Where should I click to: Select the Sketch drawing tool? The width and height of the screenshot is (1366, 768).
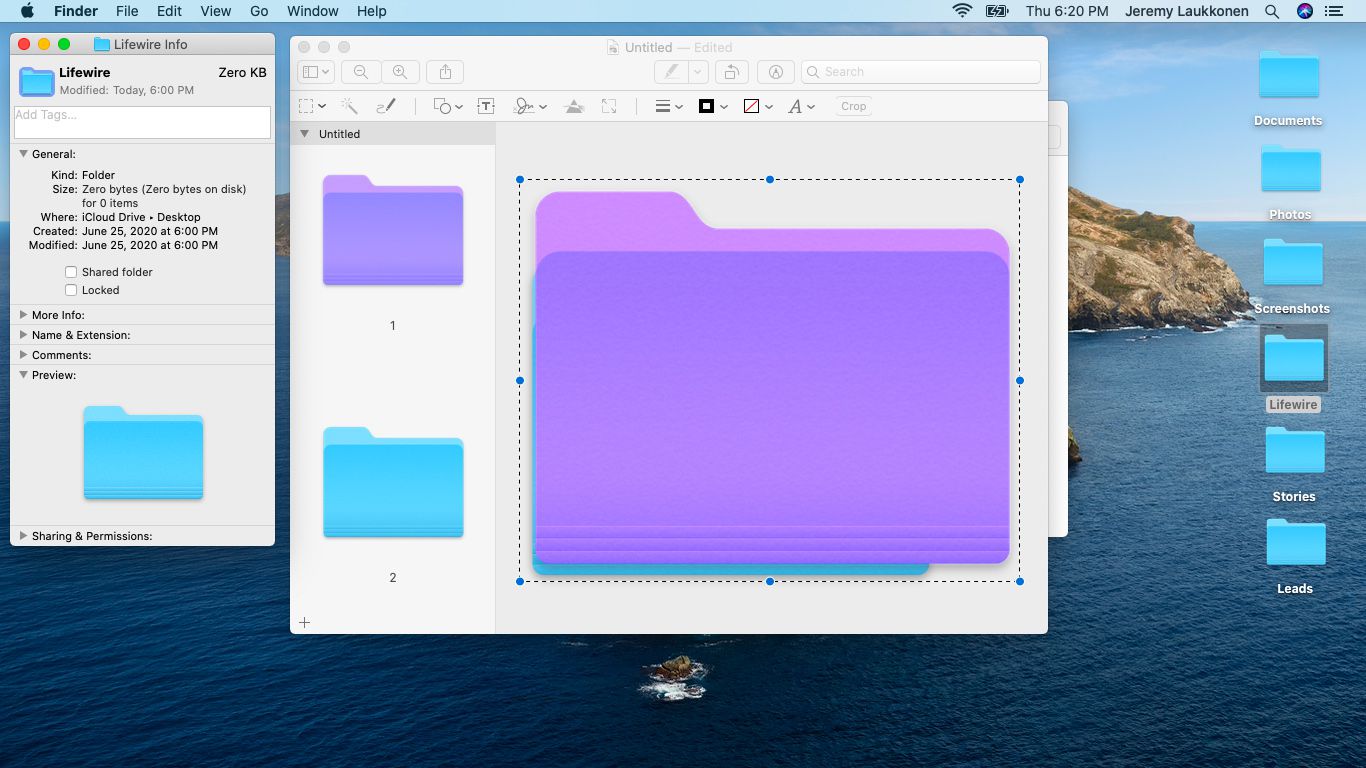click(x=386, y=106)
